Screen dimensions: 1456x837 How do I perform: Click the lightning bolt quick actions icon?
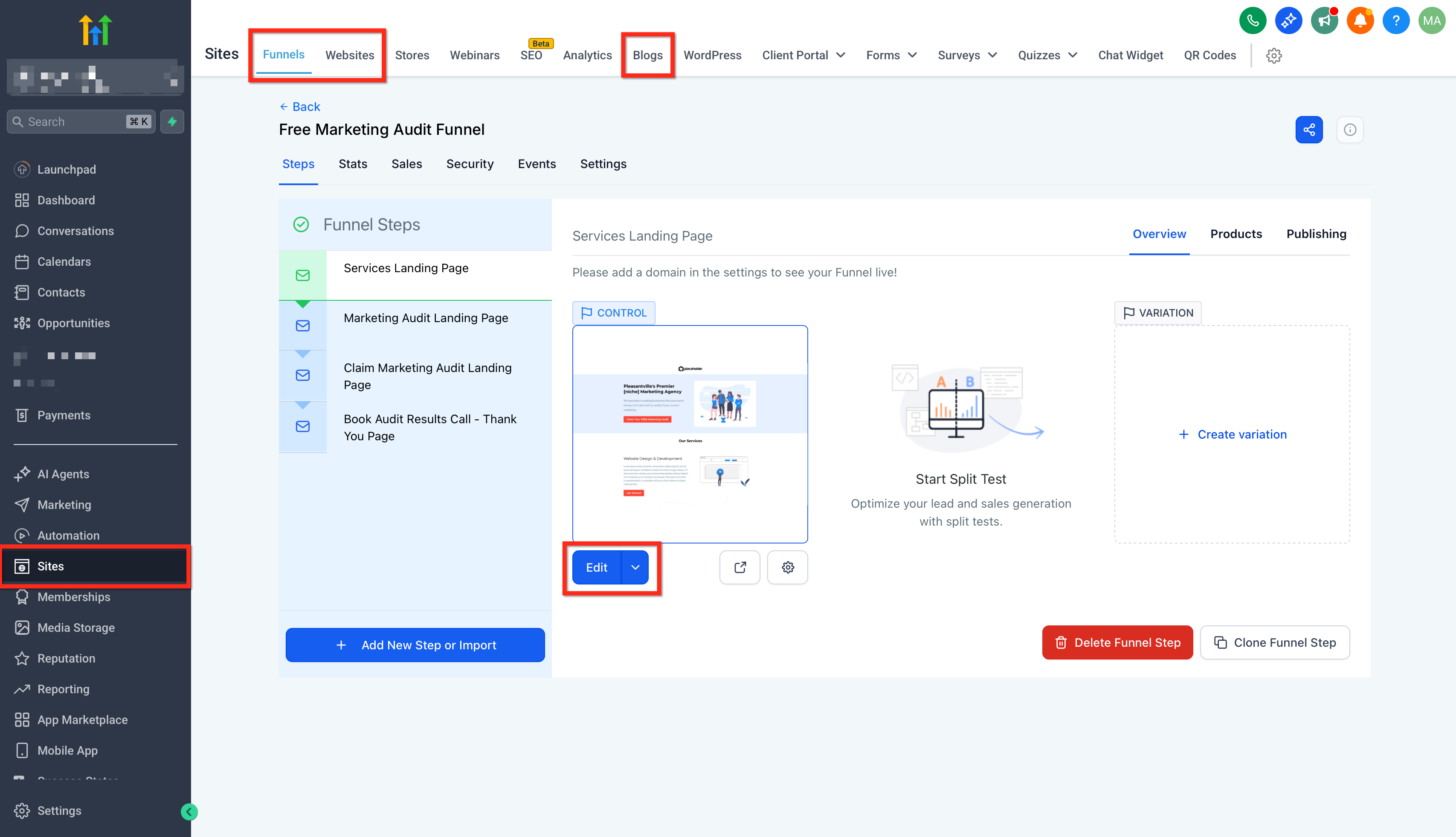(x=172, y=122)
